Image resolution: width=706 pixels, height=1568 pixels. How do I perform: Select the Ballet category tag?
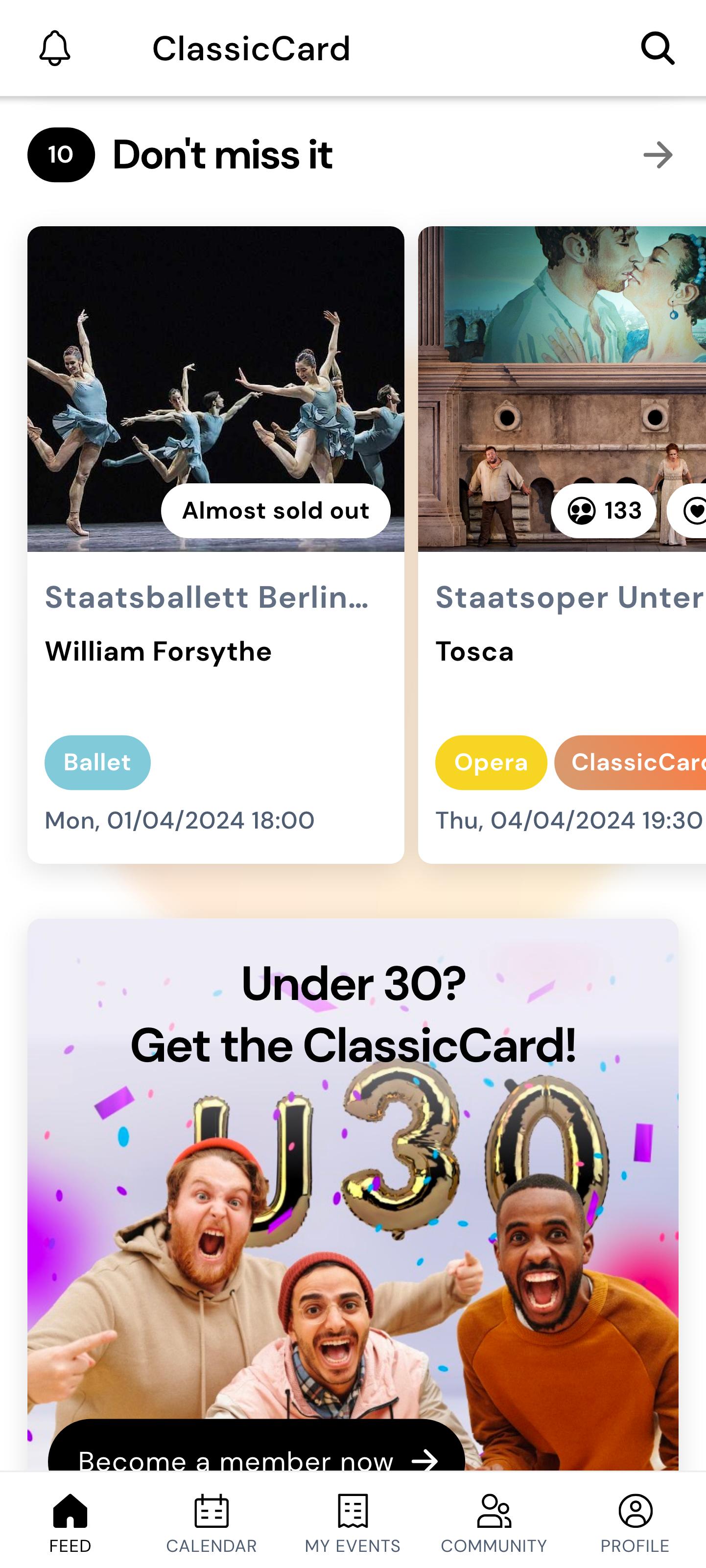[x=97, y=762]
